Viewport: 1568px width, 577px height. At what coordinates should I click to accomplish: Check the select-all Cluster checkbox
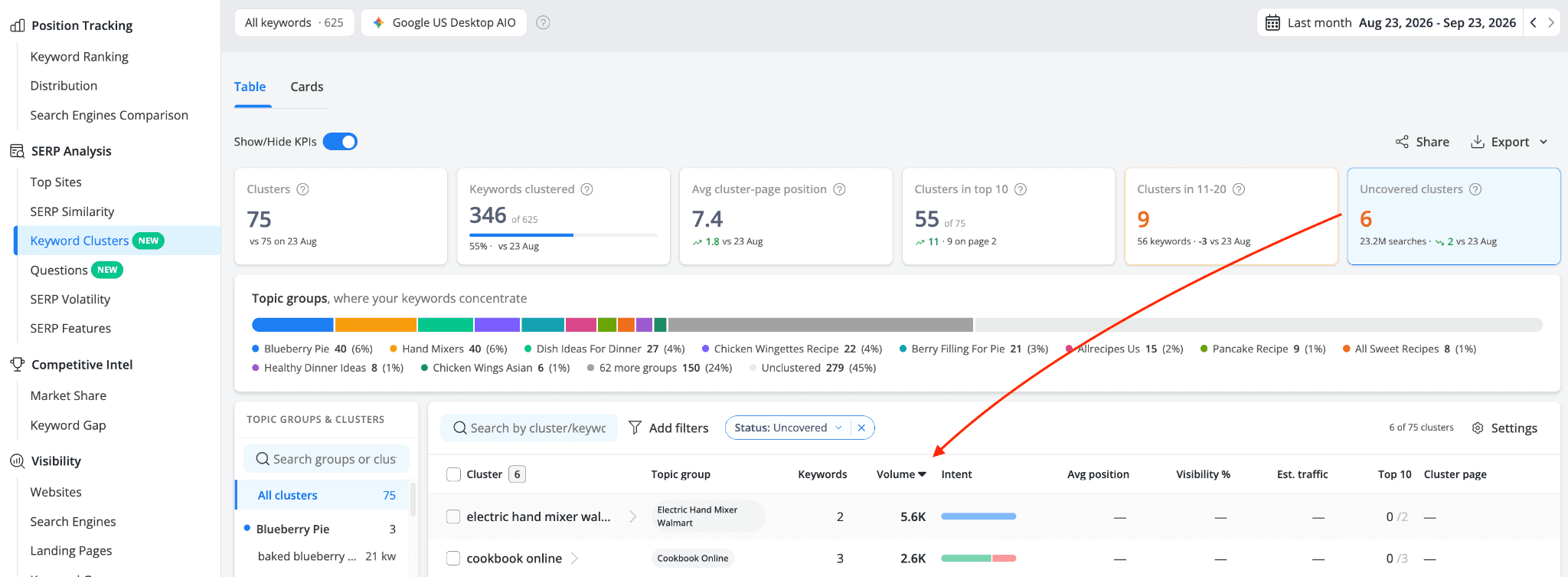[x=453, y=474]
